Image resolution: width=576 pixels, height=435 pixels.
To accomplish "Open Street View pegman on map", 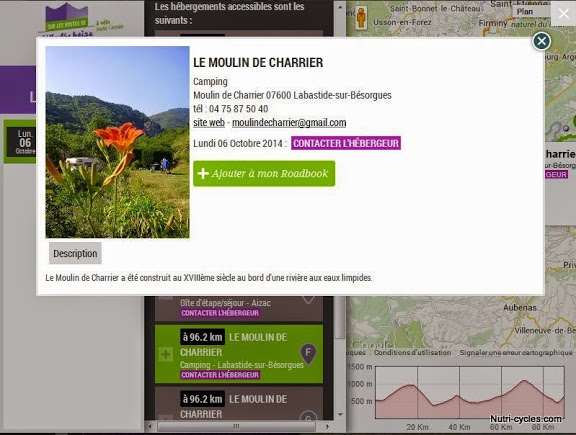I will point(361,18).
